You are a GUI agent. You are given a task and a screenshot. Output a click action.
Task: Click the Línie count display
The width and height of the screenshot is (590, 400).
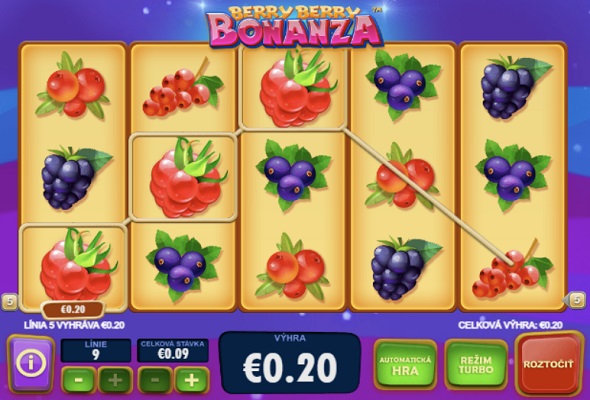point(96,350)
